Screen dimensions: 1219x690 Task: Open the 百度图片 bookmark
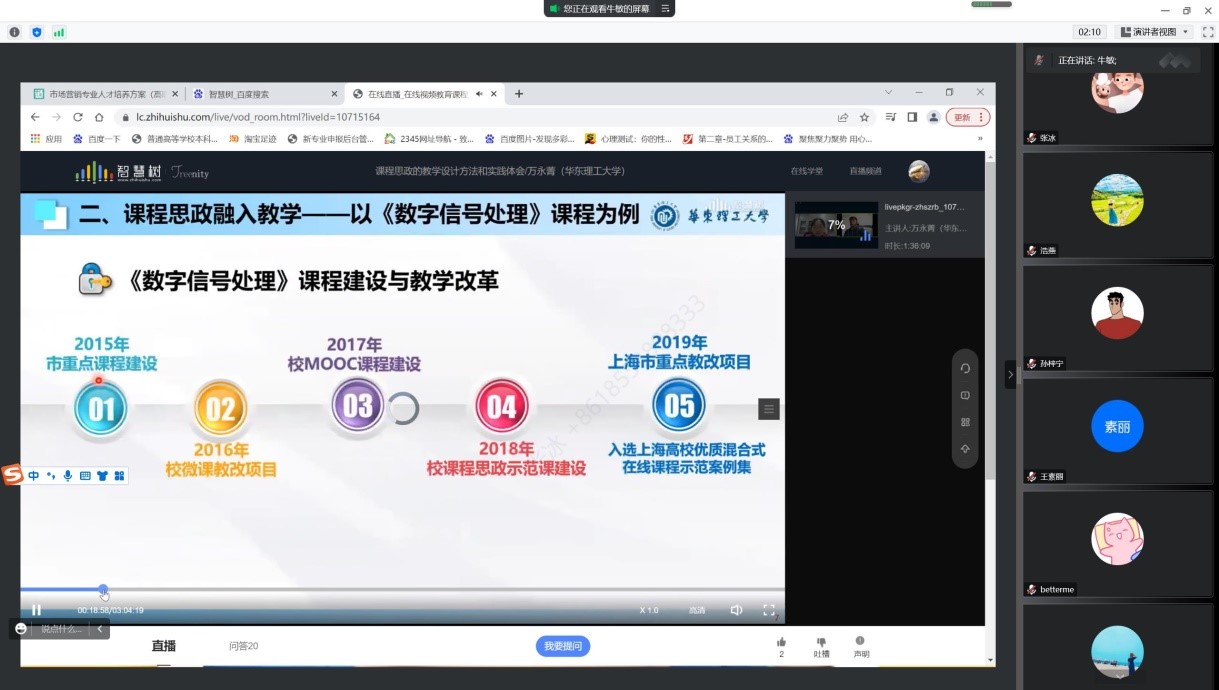[x=530, y=139]
